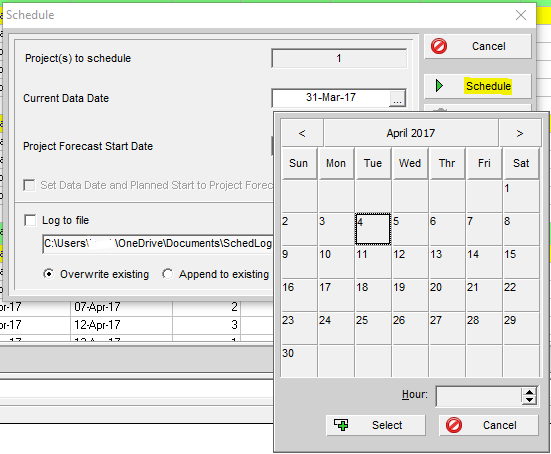
Task: Click the Schedule button with green arrow
Action: tap(478, 86)
